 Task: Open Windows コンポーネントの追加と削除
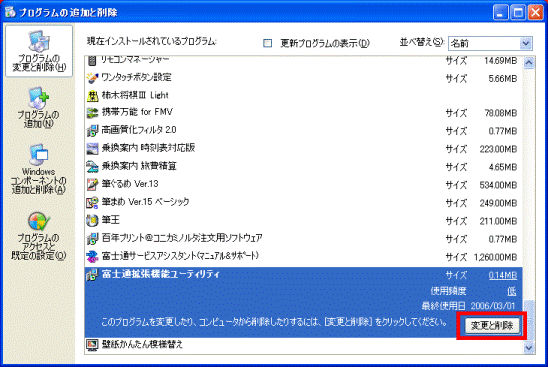click(x=38, y=169)
